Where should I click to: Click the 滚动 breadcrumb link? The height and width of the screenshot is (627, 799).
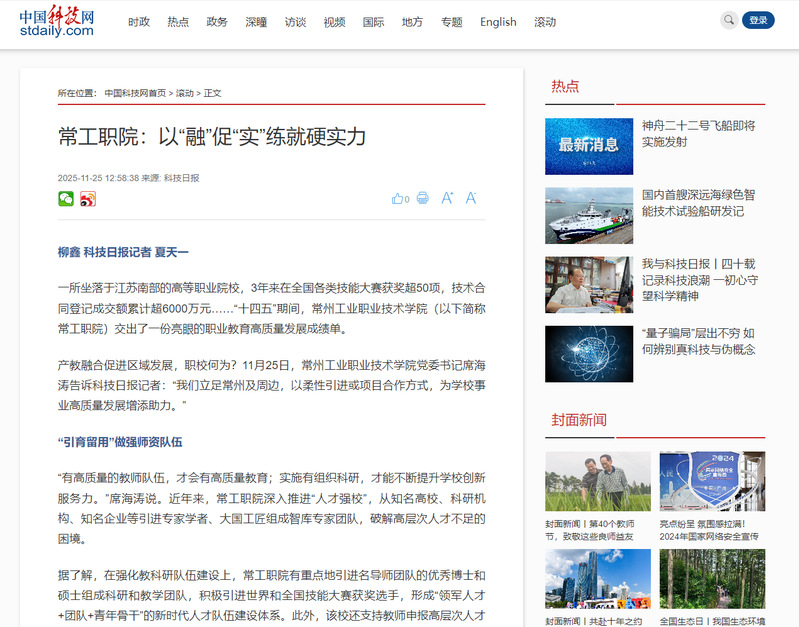tap(185, 93)
